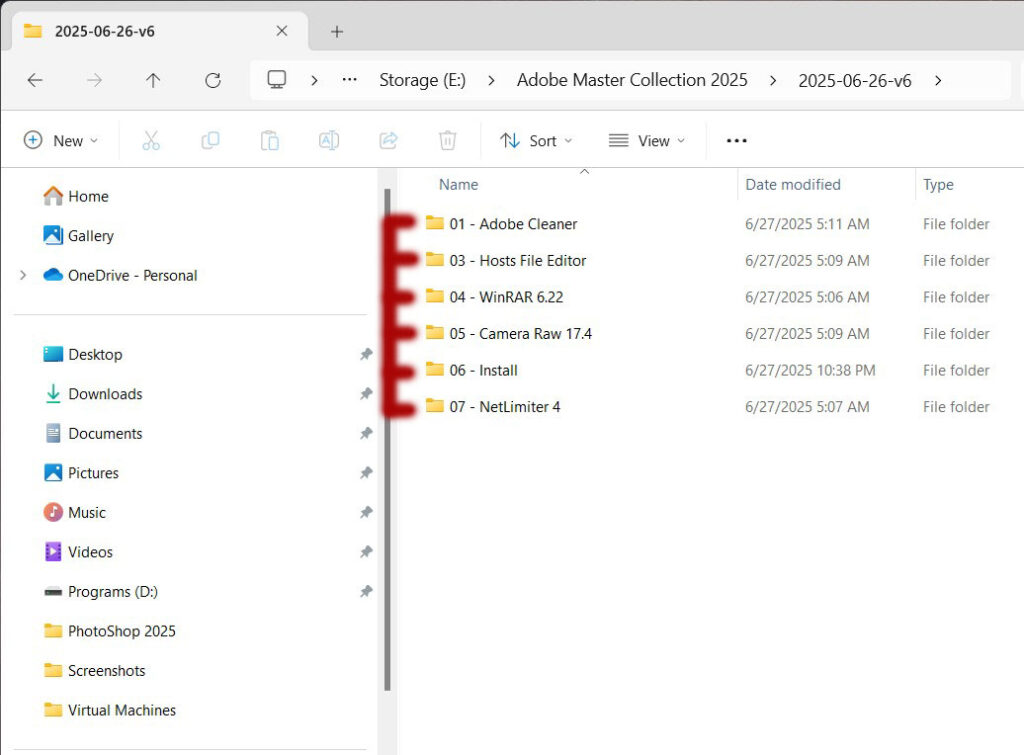The image size is (1024, 755).
Task: Click the pin icon next to Programs (D:)
Action: [x=366, y=591]
